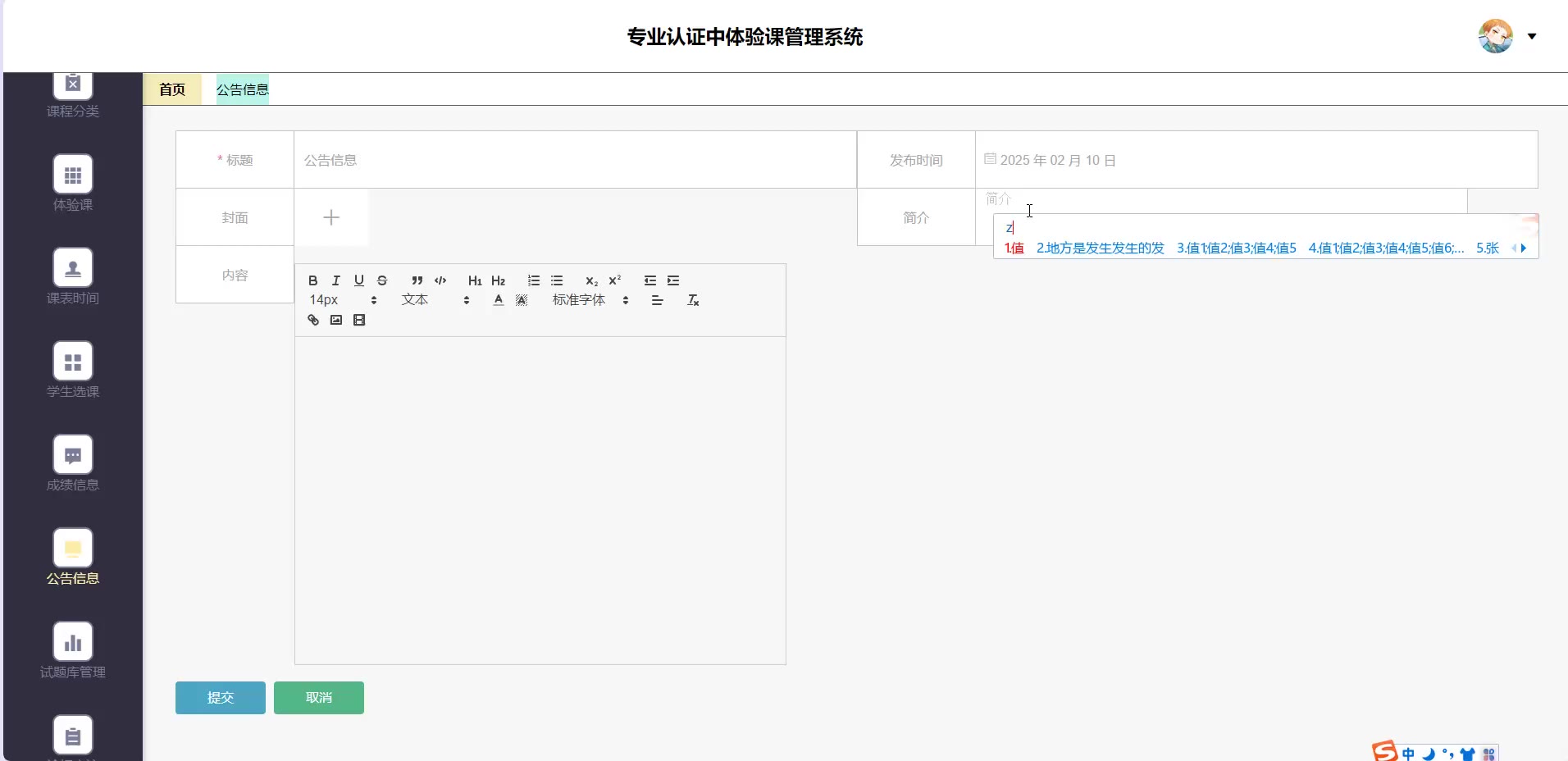Clear text formatting with the Tx icon
This screenshot has height=761, width=1568.
[x=693, y=300]
